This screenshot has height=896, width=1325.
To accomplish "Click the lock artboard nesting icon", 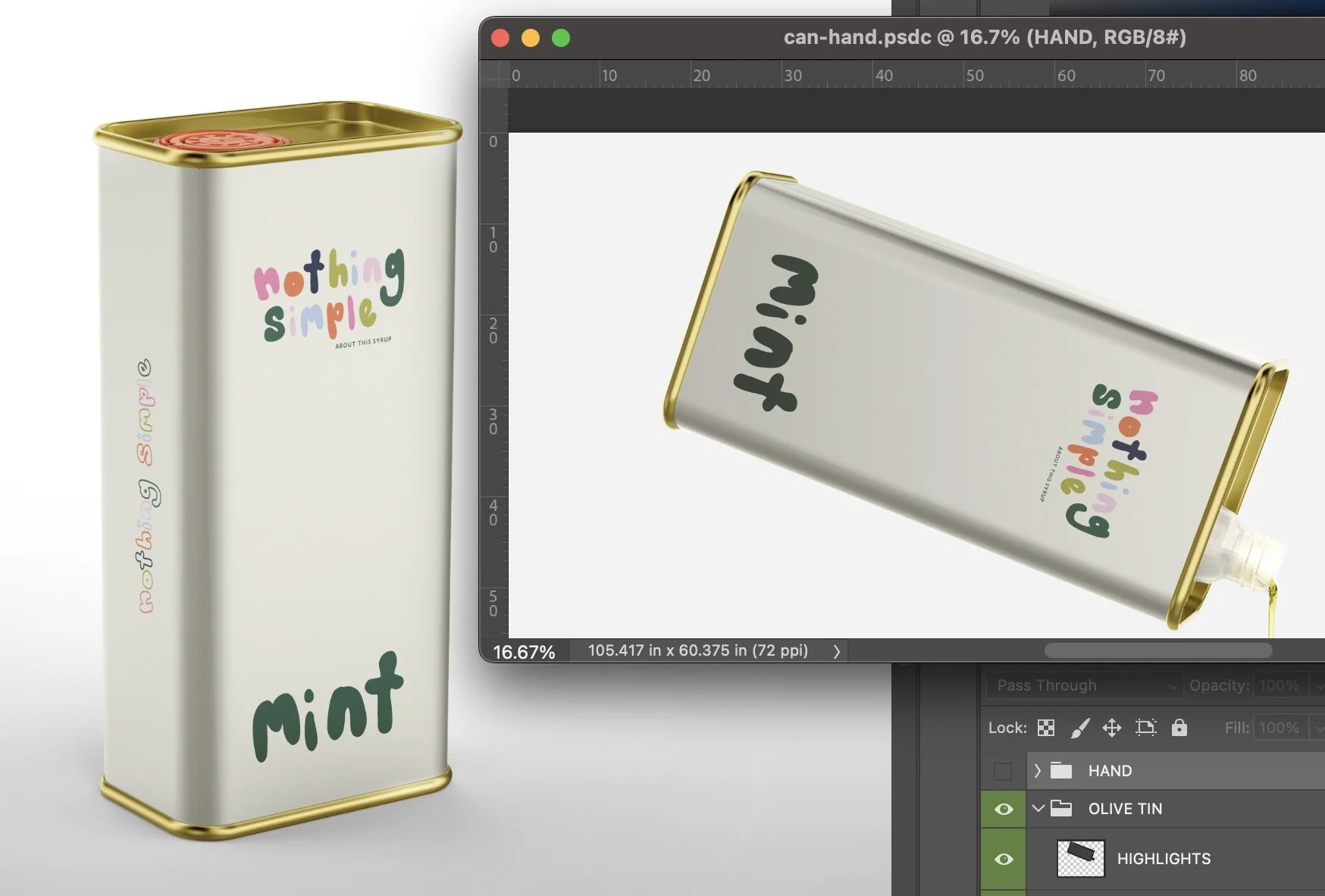I will 1145,728.
